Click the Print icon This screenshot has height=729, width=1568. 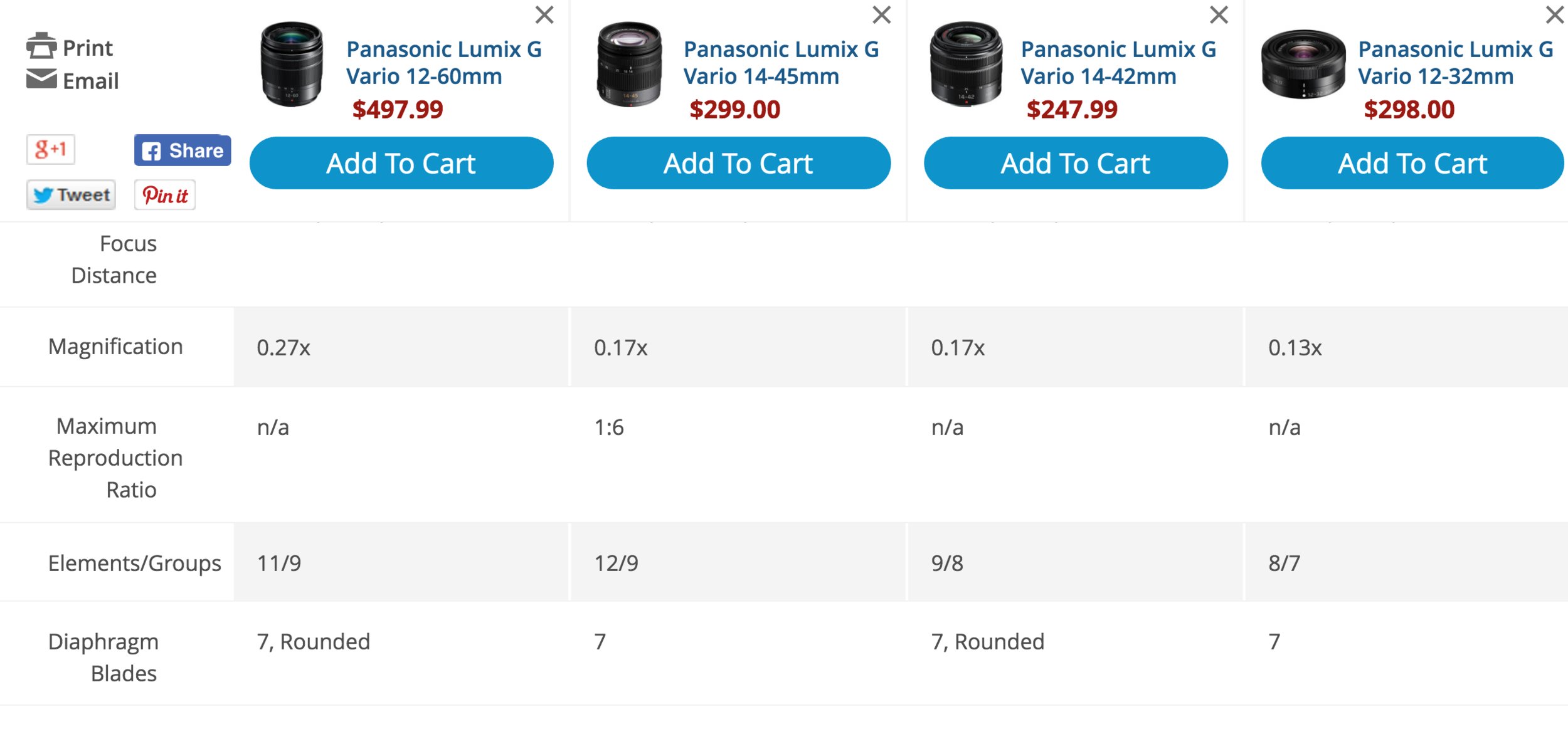[x=41, y=47]
